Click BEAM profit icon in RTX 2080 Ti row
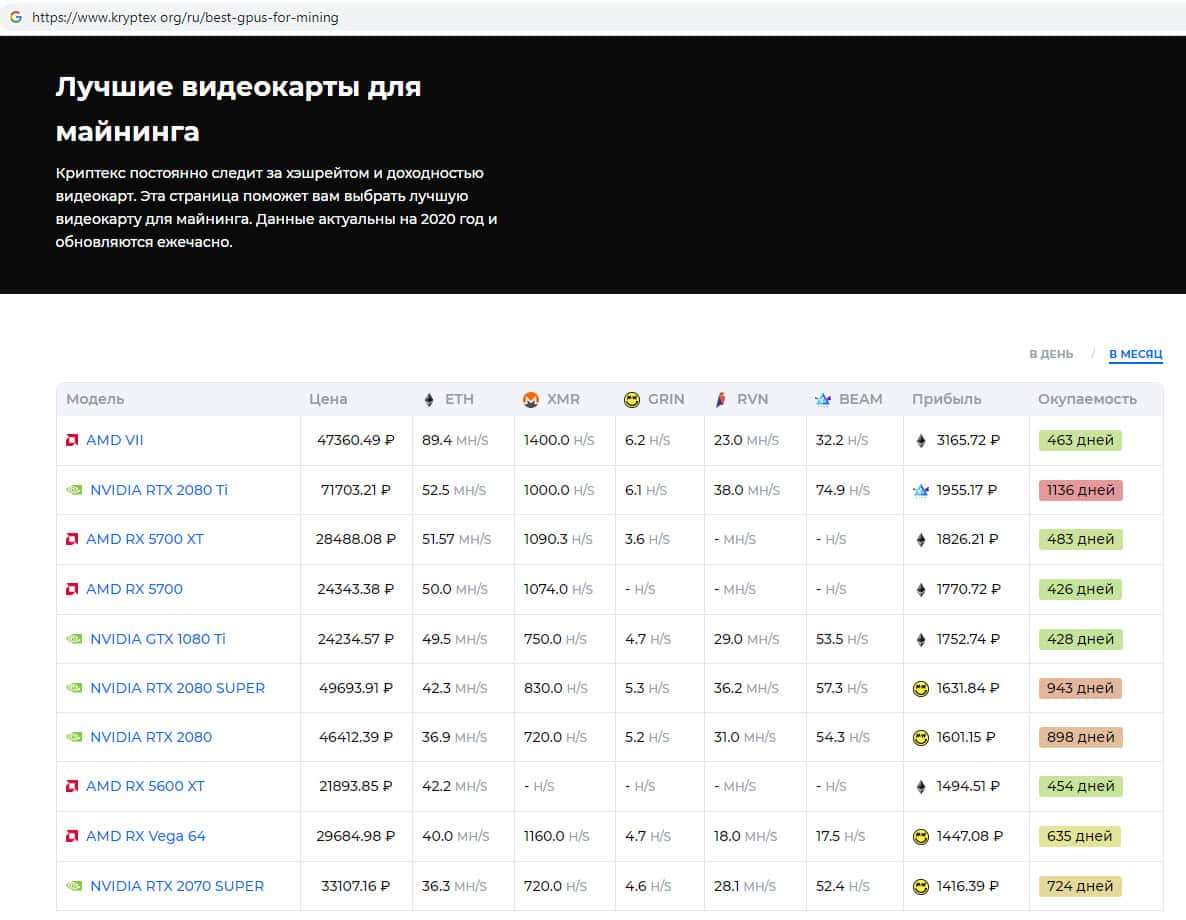The width and height of the screenshot is (1186, 920). pyautogui.click(x=921, y=491)
